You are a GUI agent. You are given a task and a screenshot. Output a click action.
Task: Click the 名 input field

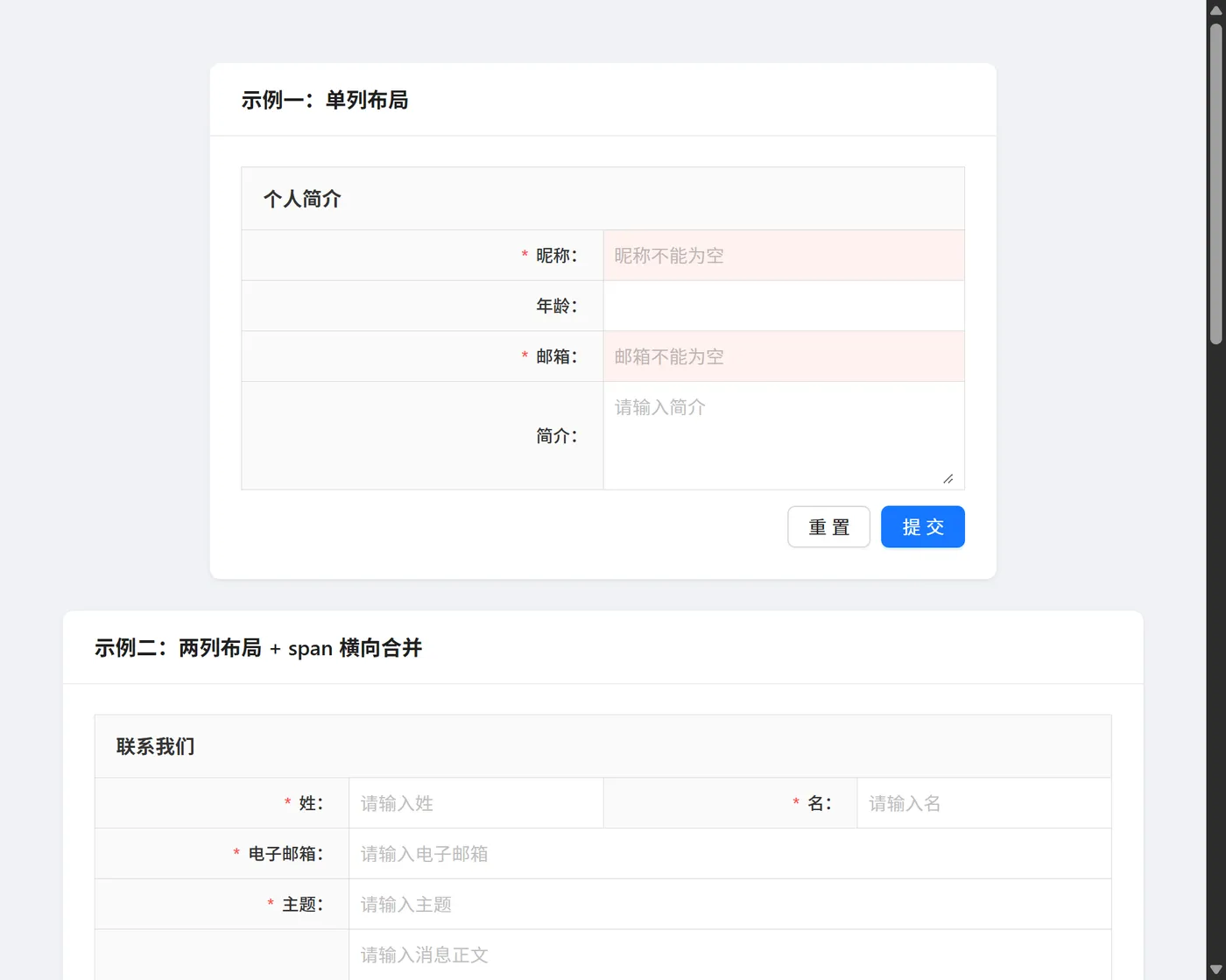click(984, 803)
